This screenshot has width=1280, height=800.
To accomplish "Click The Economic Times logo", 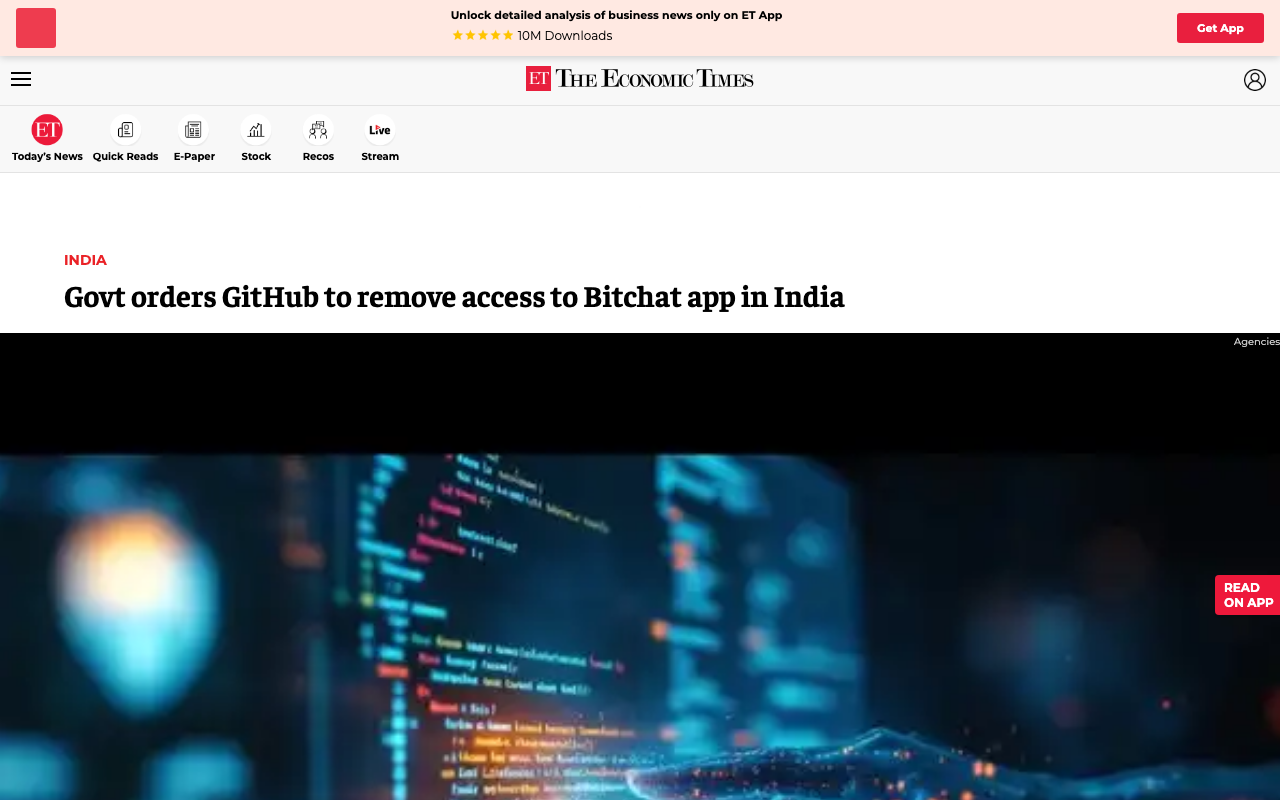I will [x=640, y=79].
